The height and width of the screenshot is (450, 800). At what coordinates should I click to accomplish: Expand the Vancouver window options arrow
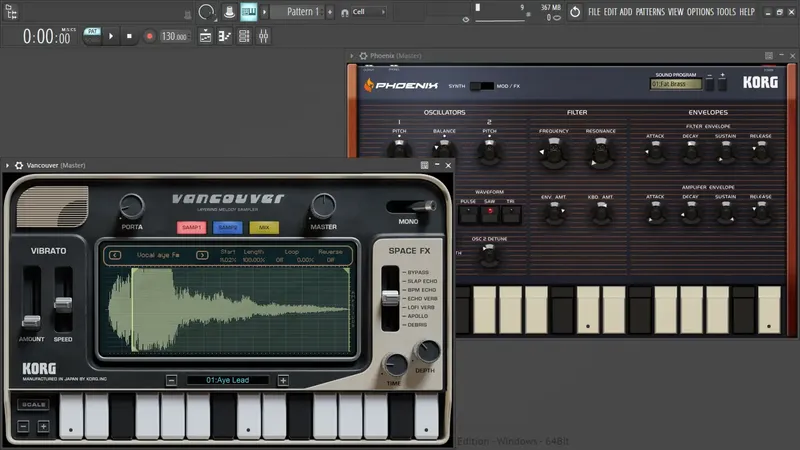click(x=7, y=165)
